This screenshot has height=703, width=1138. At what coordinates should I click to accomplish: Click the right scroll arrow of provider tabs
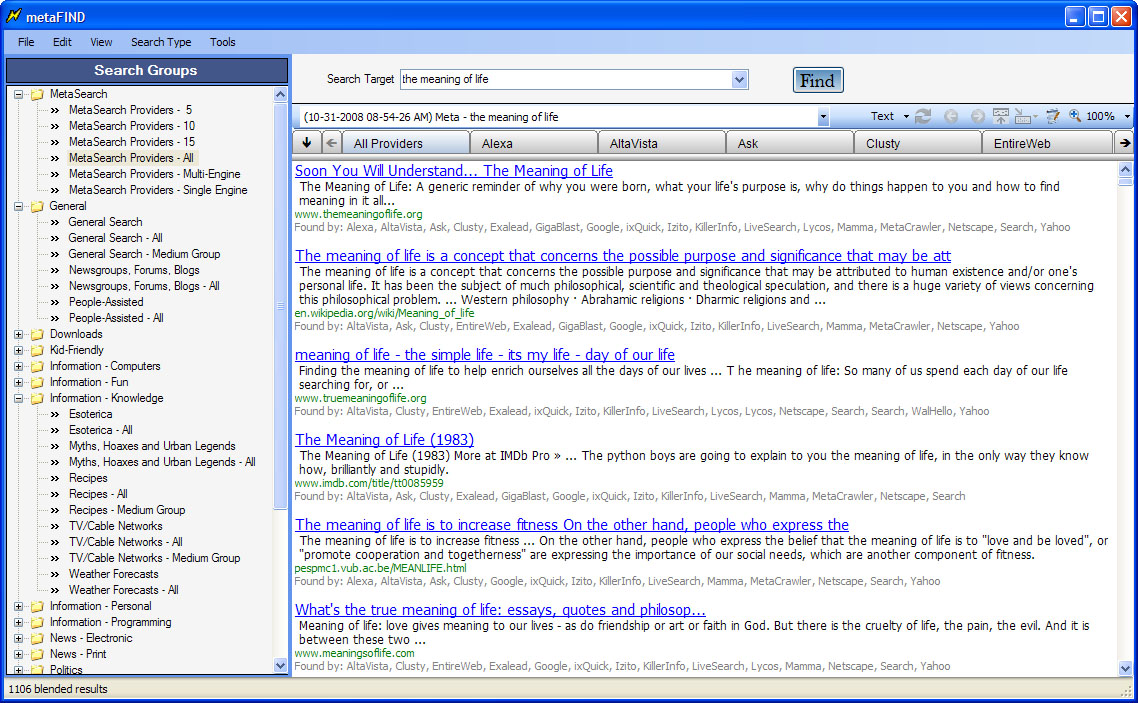click(x=1124, y=143)
